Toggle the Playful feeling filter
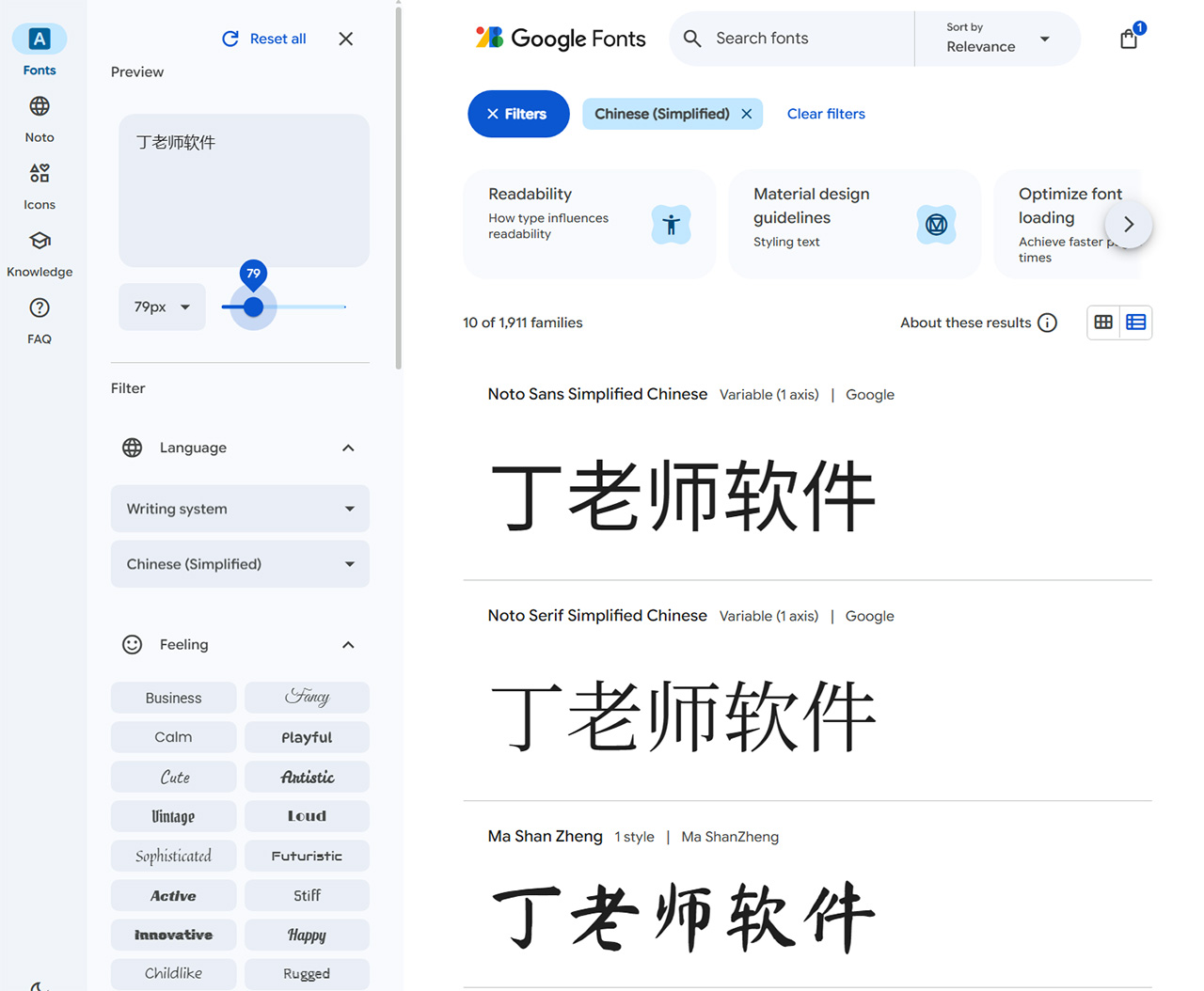 click(x=307, y=737)
